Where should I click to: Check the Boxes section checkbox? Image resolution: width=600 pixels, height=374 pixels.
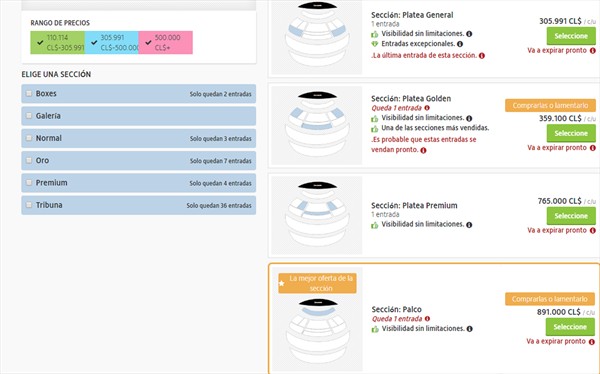pos(29,93)
